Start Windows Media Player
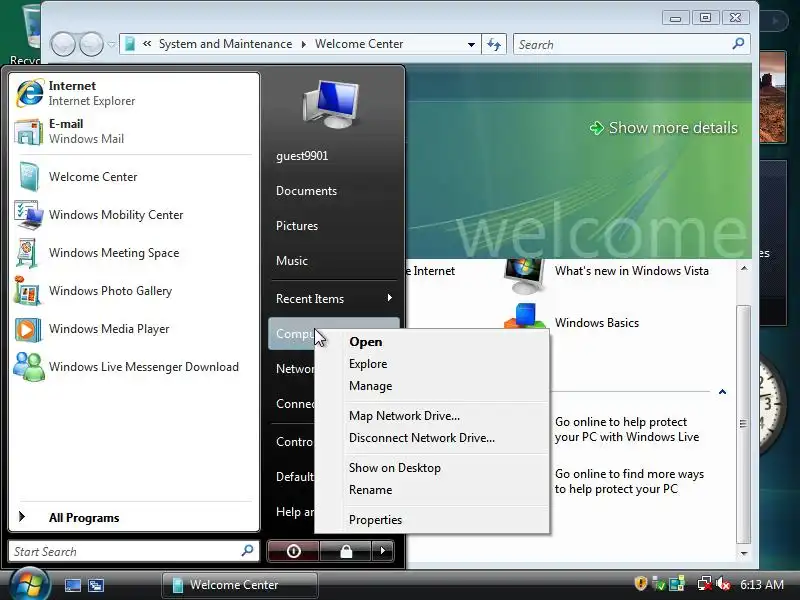 pyautogui.click(x=134, y=329)
